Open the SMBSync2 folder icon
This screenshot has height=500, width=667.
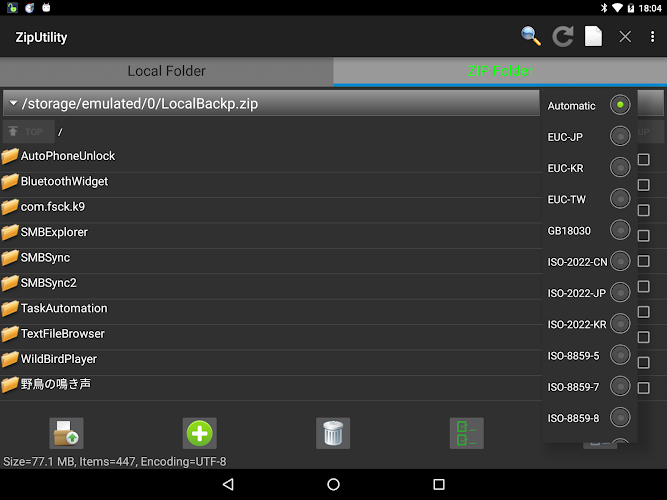[10, 283]
